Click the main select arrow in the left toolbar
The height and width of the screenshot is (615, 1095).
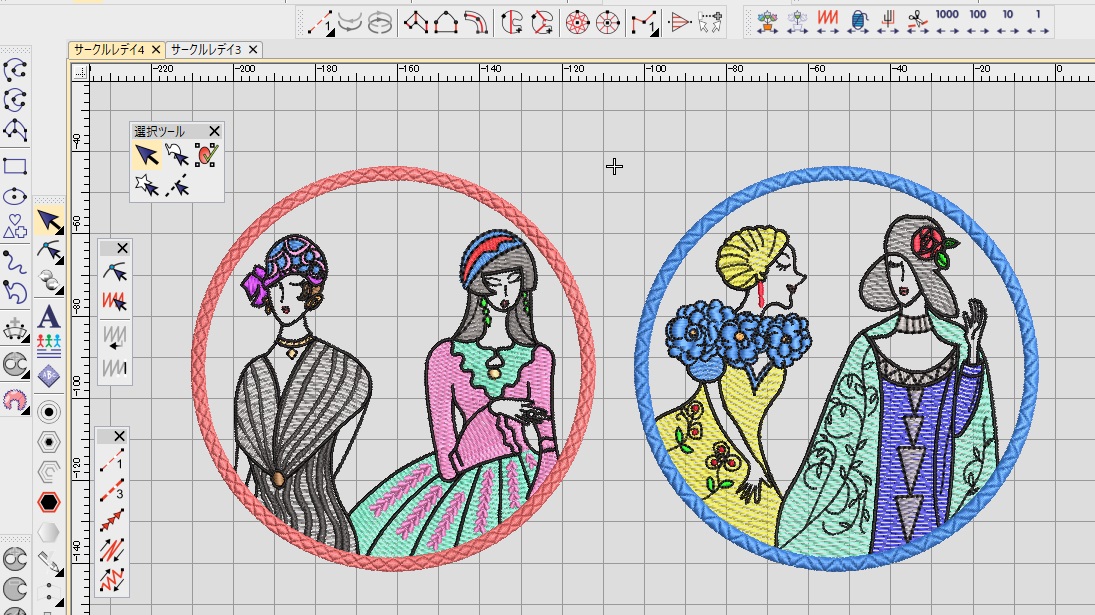(49, 221)
